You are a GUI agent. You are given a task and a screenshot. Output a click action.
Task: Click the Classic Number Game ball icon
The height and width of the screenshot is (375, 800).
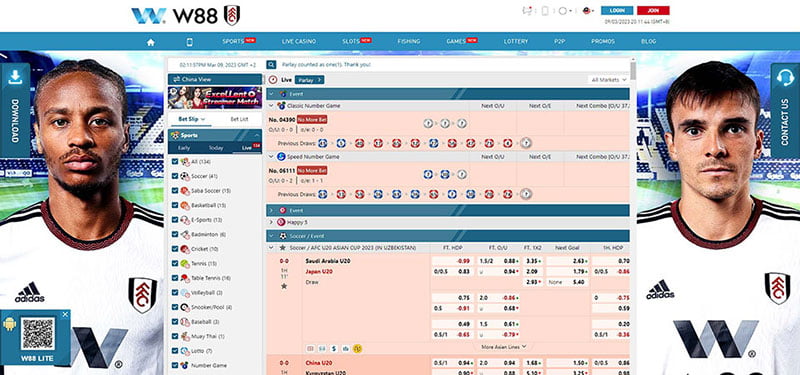pyautogui.click(x=281, y=106)
